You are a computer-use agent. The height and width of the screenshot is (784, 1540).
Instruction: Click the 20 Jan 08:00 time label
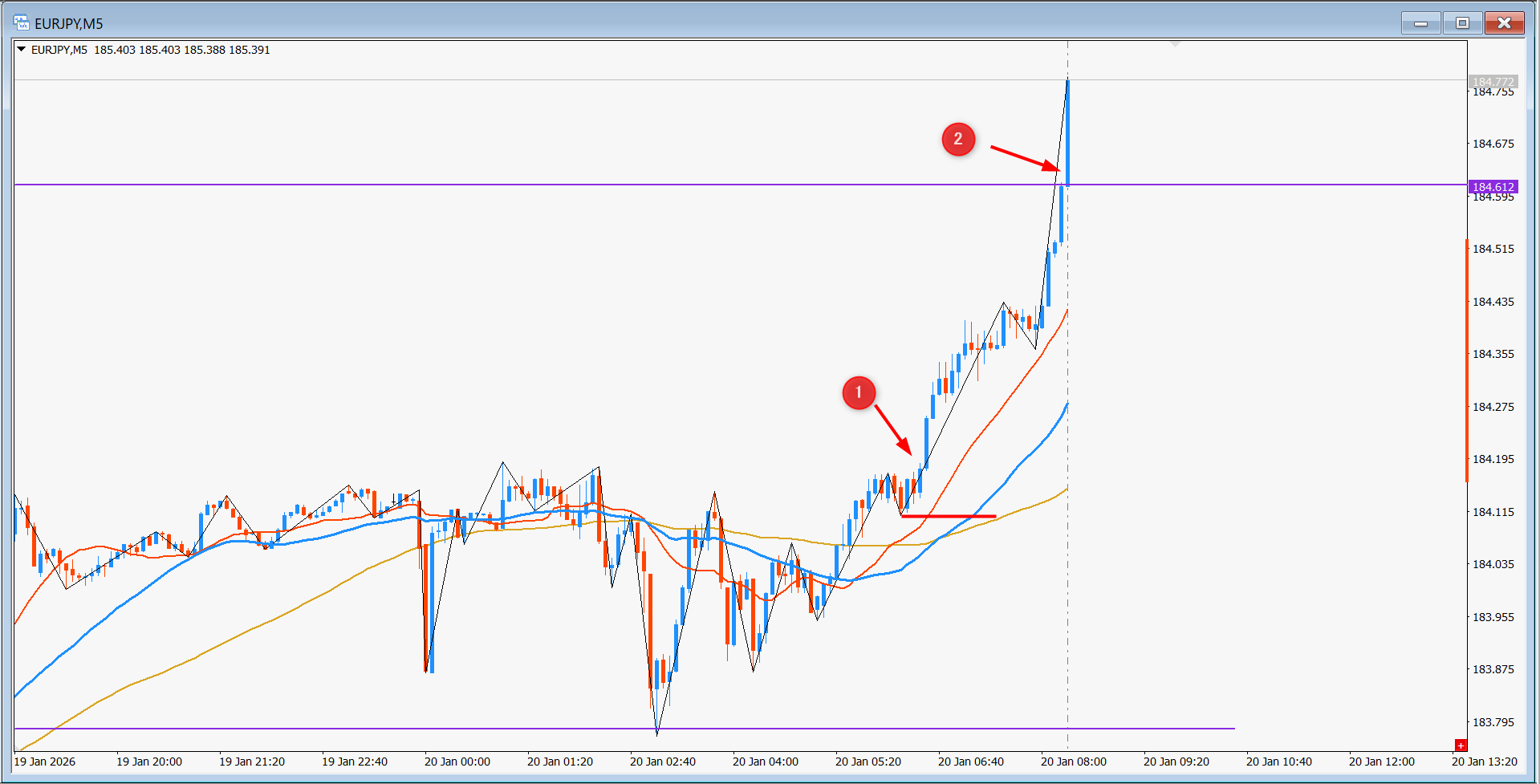(x=1074, y=762)
